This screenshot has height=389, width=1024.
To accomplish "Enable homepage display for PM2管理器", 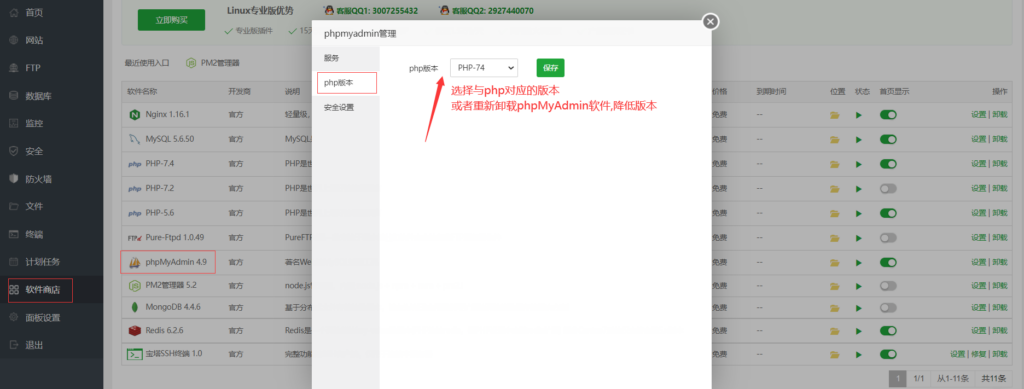I will (x=888, y=286).
